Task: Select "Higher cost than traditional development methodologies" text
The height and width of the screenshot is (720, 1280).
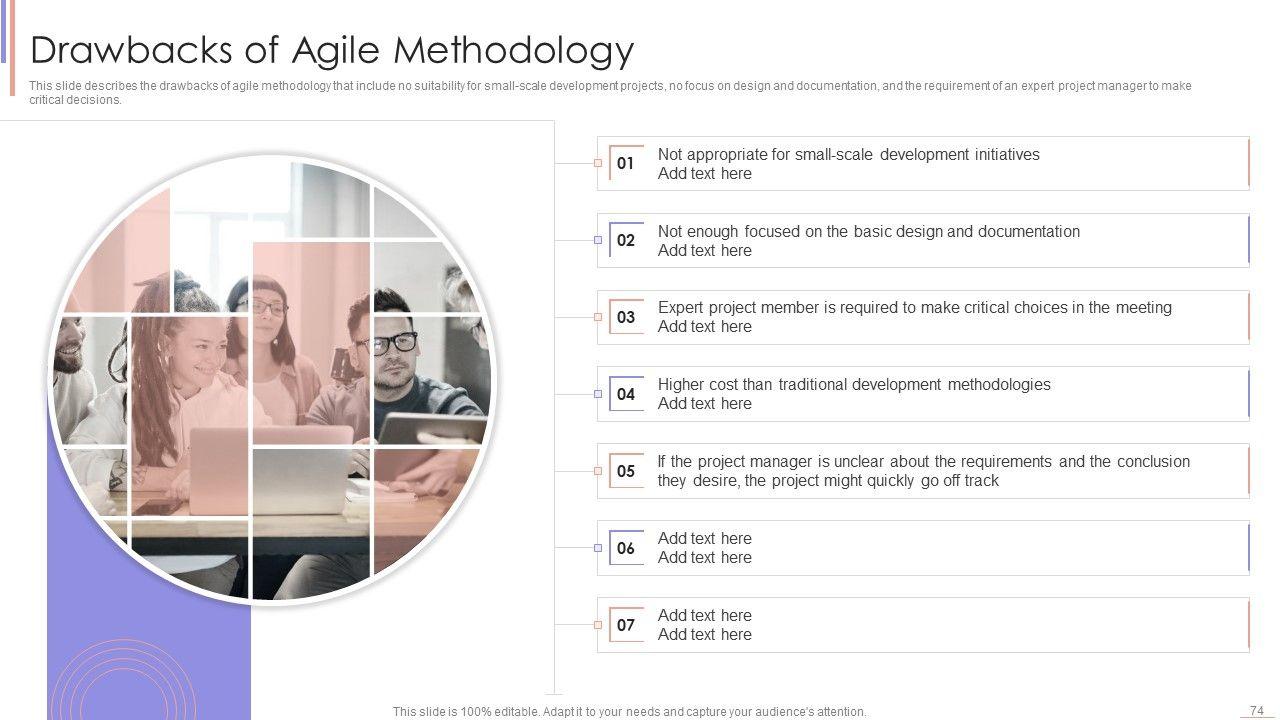Action: [854, 384]
